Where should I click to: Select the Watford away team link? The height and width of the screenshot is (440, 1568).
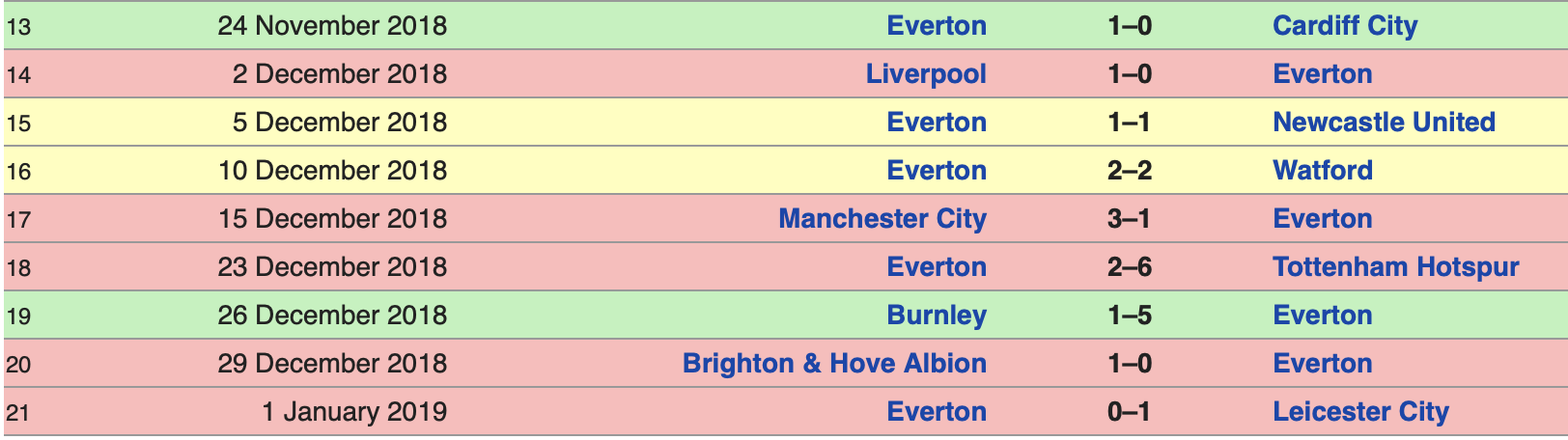(1323, 171)
